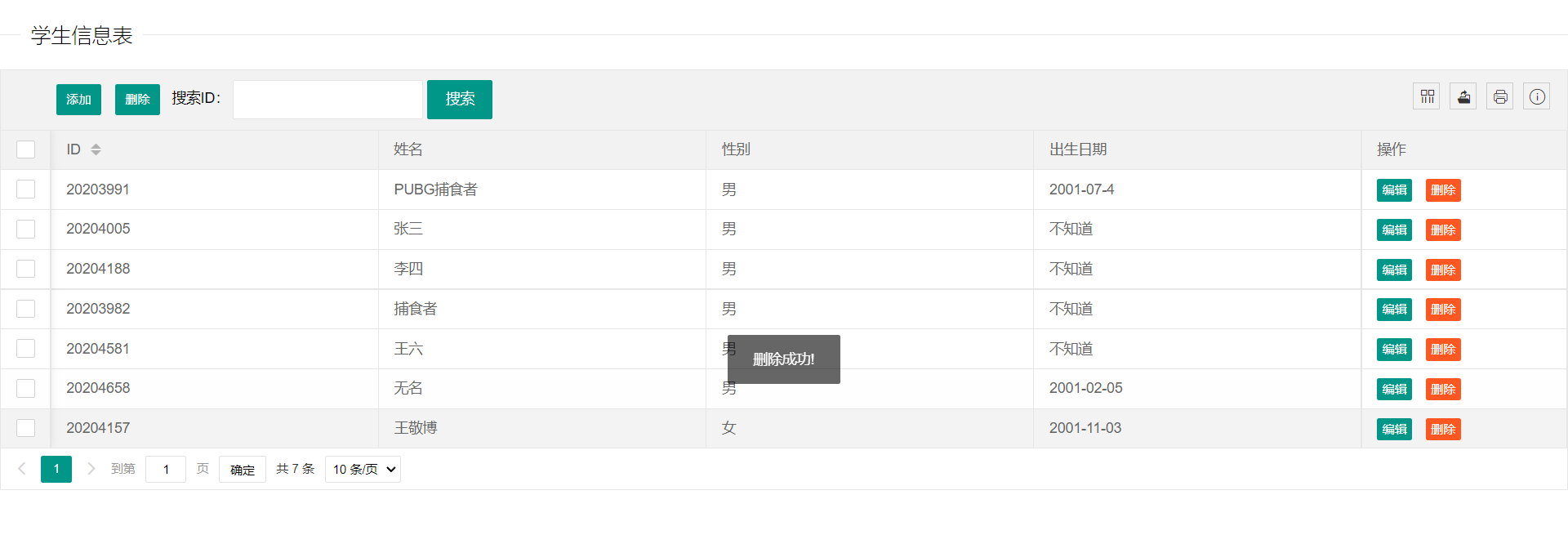The height and width of the screenshot is (544, 1568).
Task: Delete the 无名 row with its 删除 button
Action: pyautogui.click(x=1443, y=390)
